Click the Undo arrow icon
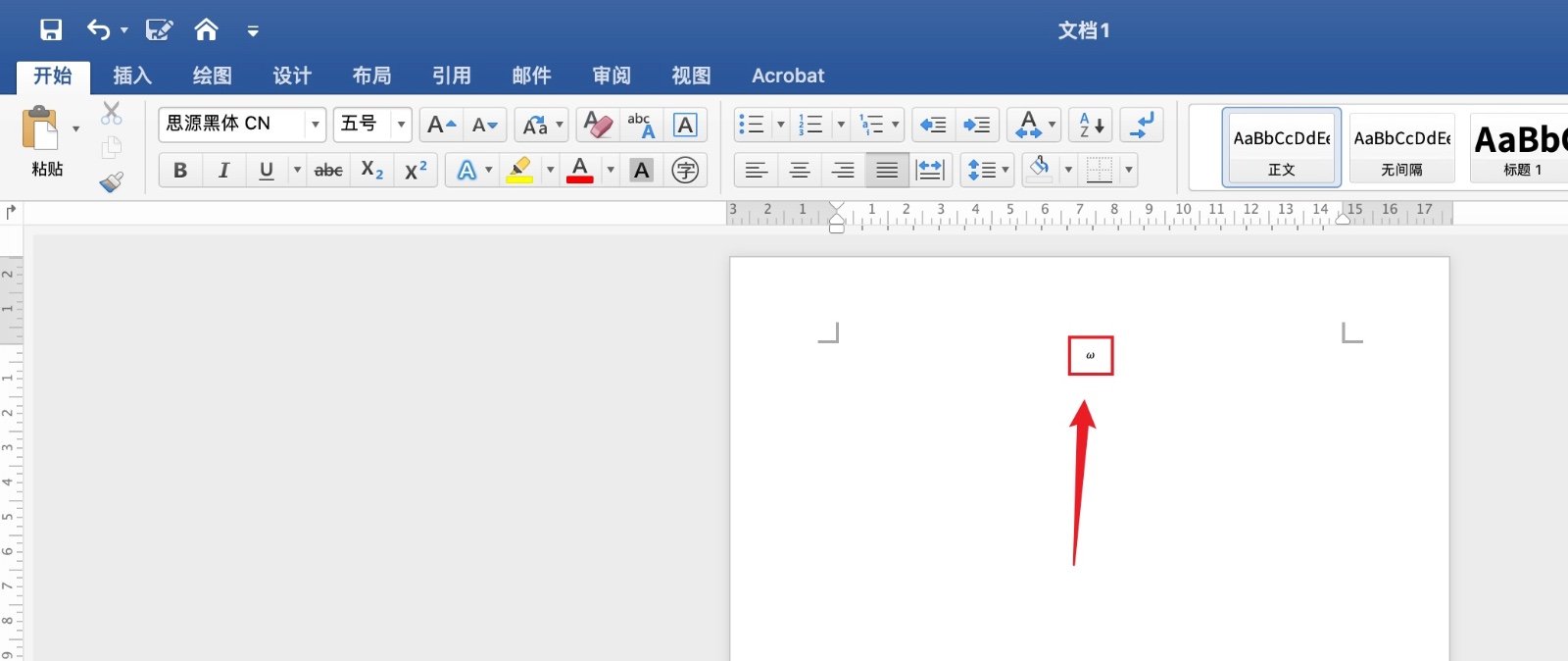The image size is (1568, 661). pos(98,29)
